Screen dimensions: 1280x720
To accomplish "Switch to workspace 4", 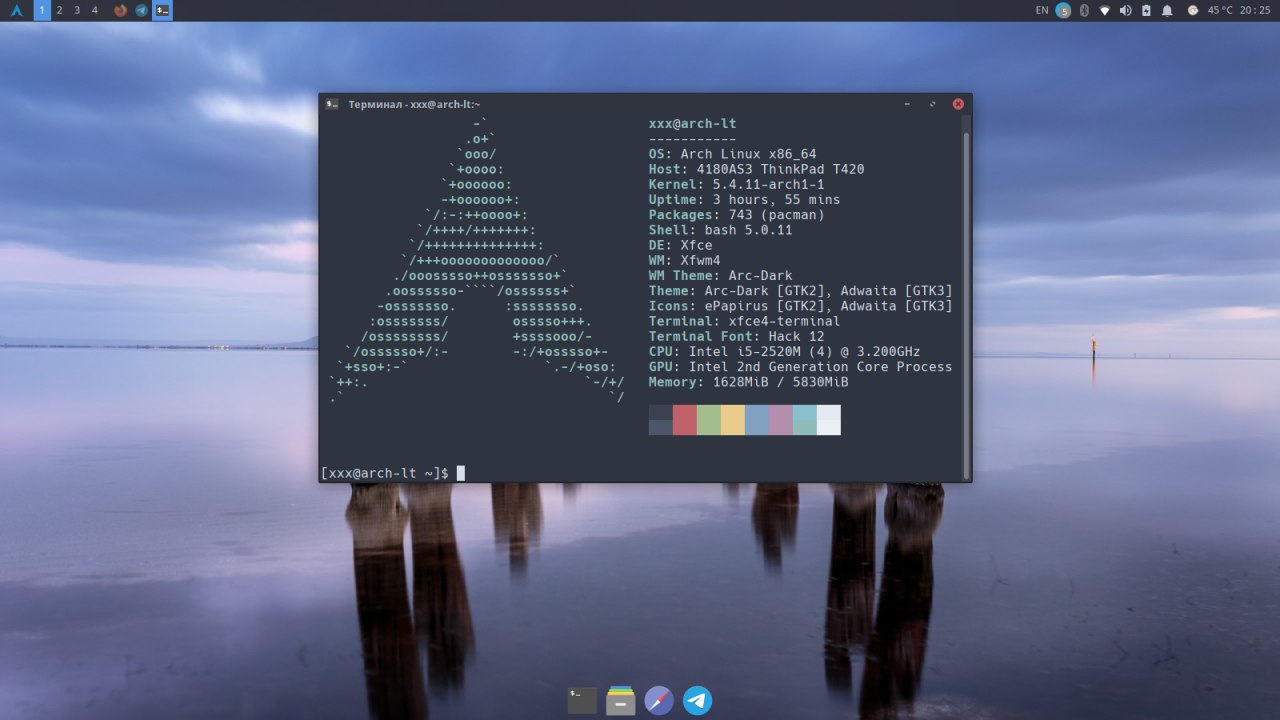I will point(95,10).
